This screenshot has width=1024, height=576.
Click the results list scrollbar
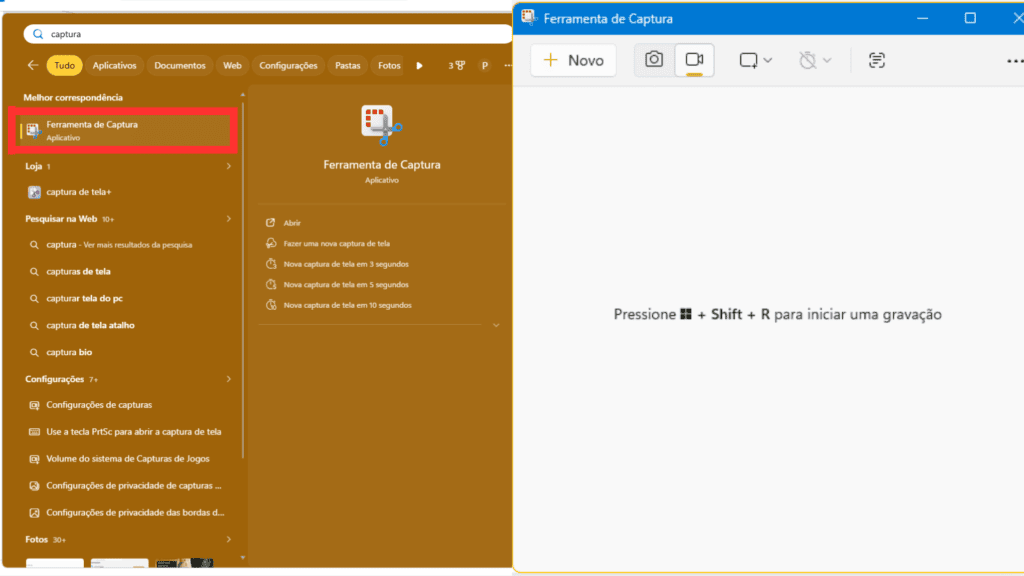pos(243,278)
